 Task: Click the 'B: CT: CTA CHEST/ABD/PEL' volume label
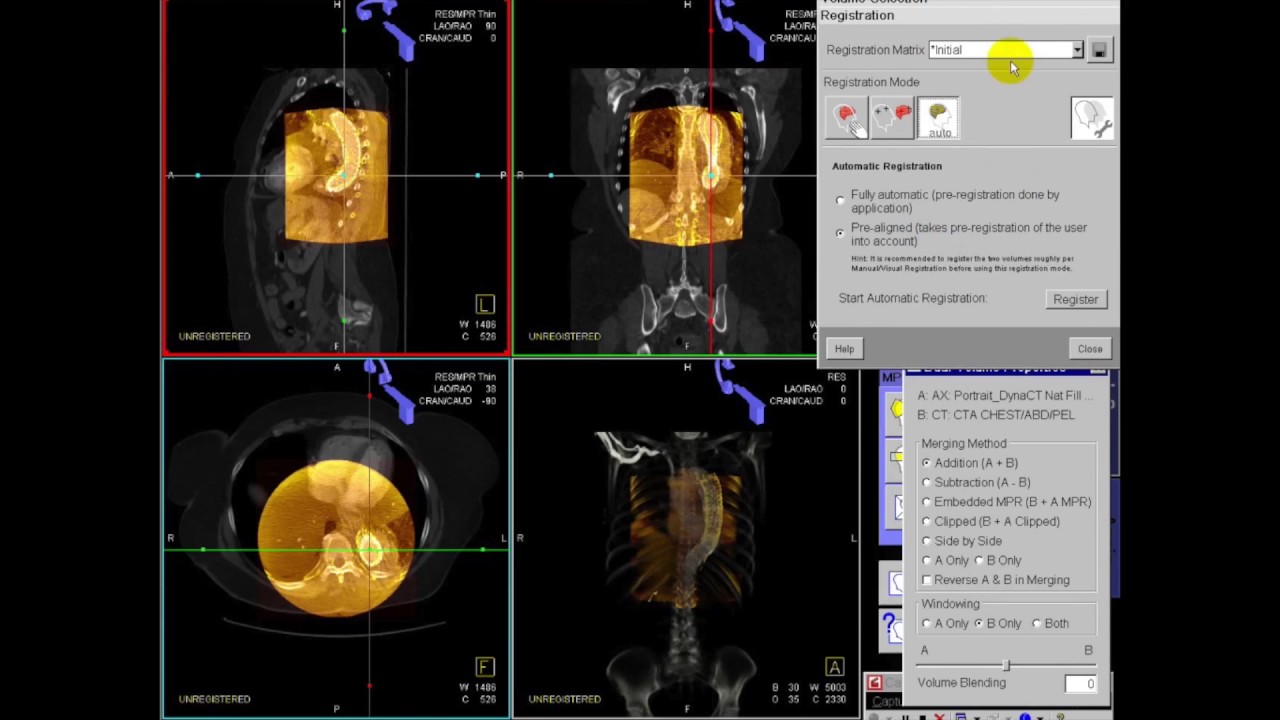click(996, 414)
